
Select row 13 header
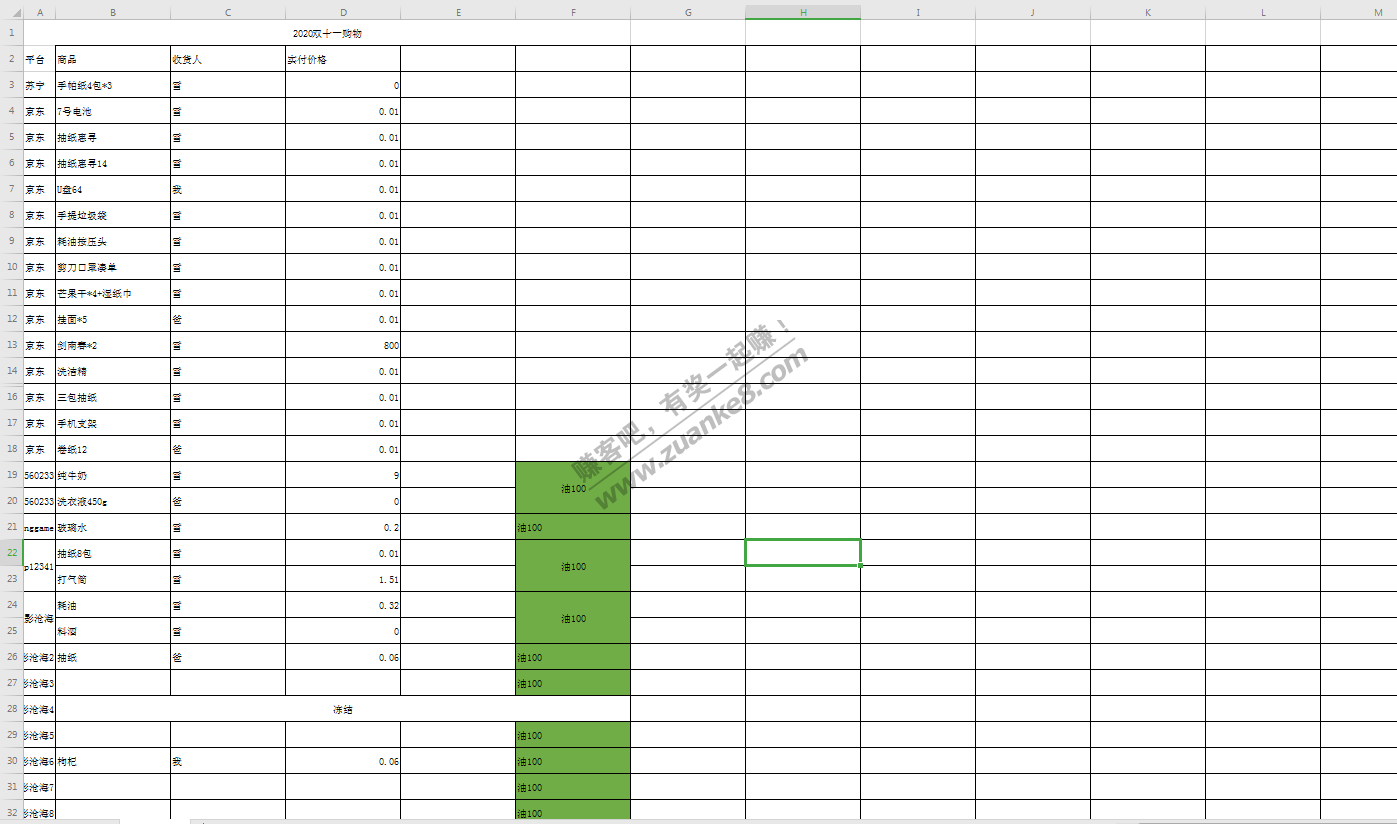[x=12, y=345]
